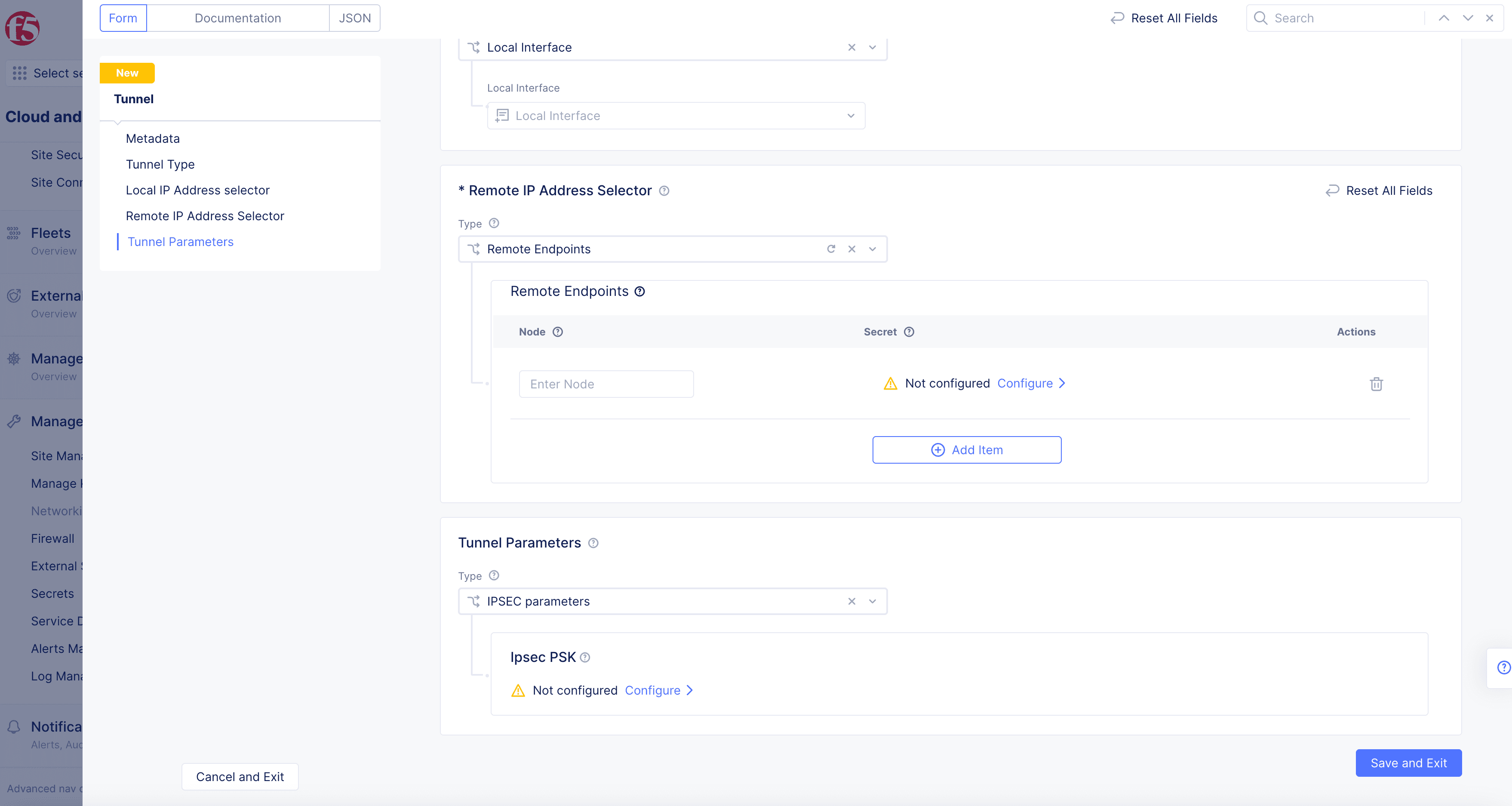Click the Add Item button
This screenshot has width=1512, height=806.
tap(967, 450)
